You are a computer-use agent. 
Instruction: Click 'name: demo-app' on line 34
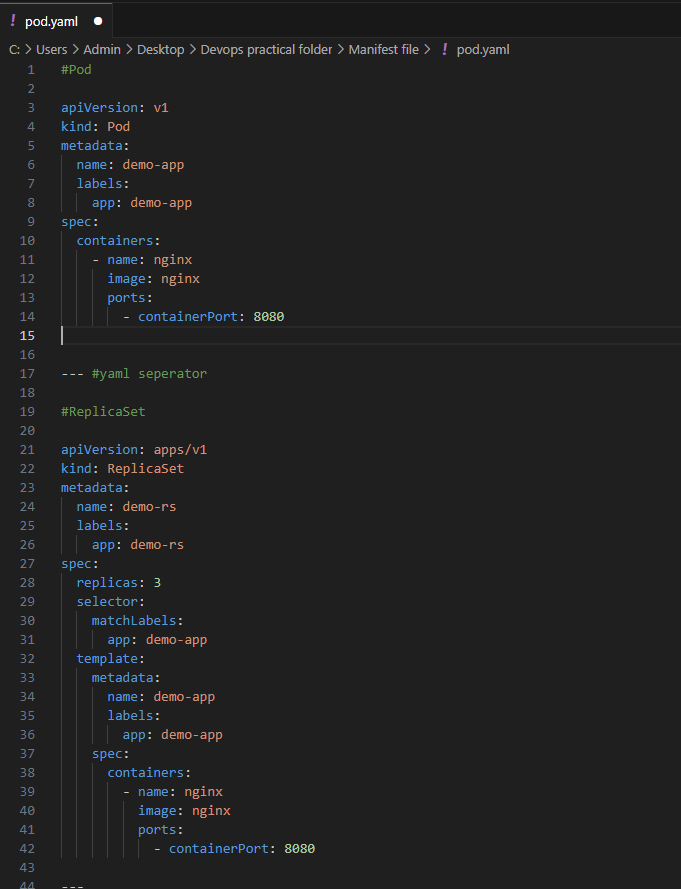pyautogui.click(x=161, y=697)
